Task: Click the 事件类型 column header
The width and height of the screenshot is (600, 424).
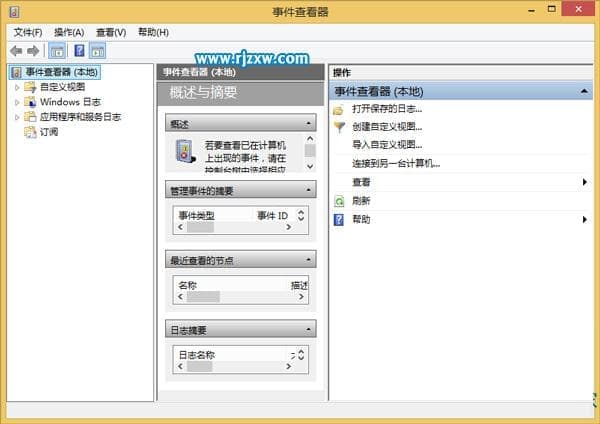Action: pos(196,216)
